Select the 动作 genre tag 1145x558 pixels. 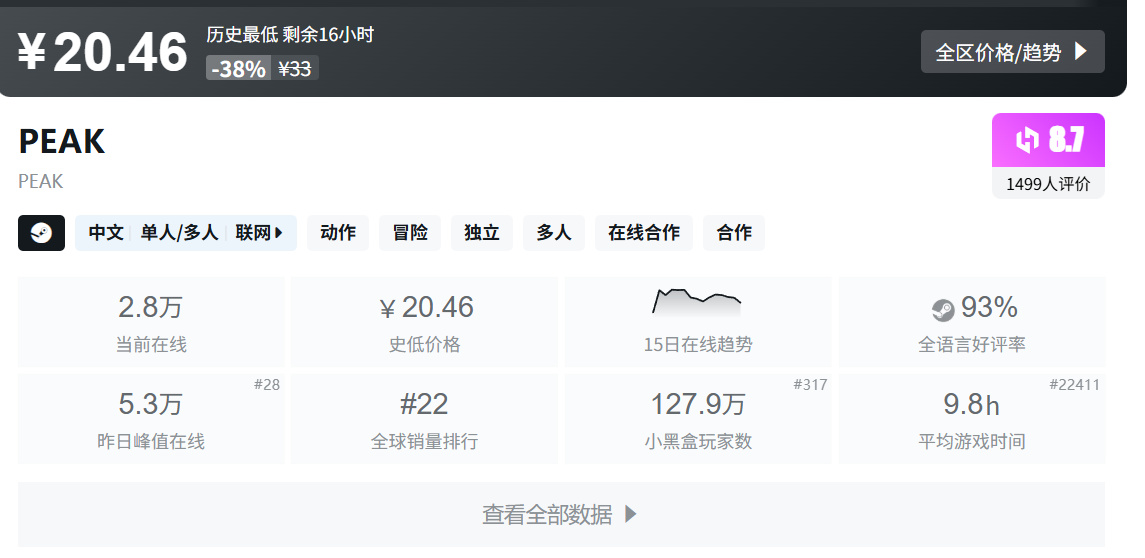[x=338, y=233]
